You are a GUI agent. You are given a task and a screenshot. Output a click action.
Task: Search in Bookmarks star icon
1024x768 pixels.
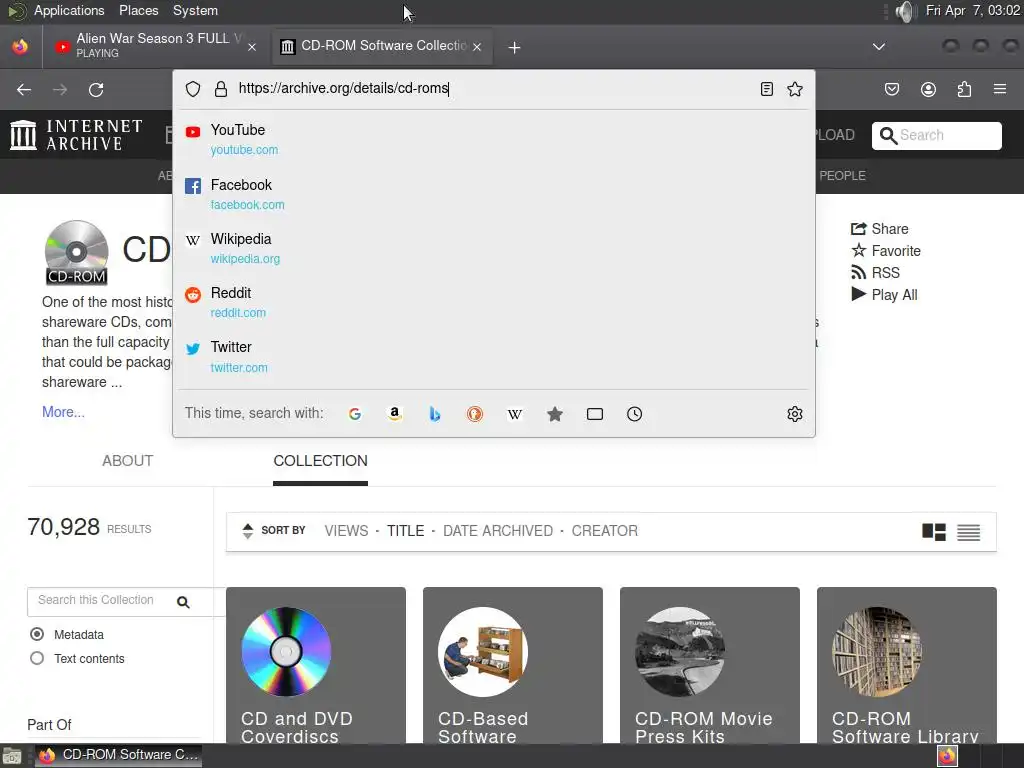click(554, 414)
